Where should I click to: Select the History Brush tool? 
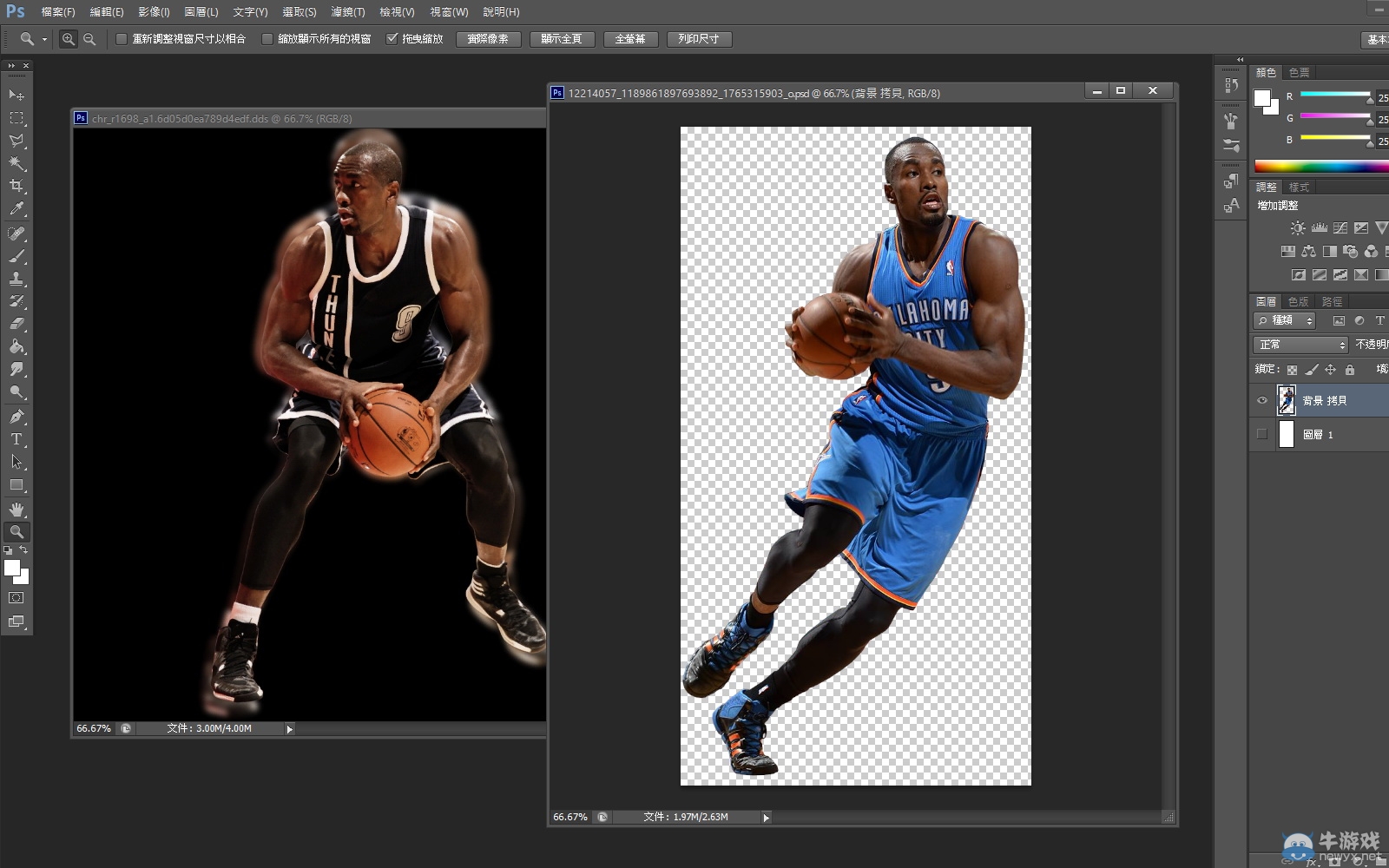pos(16,301)
